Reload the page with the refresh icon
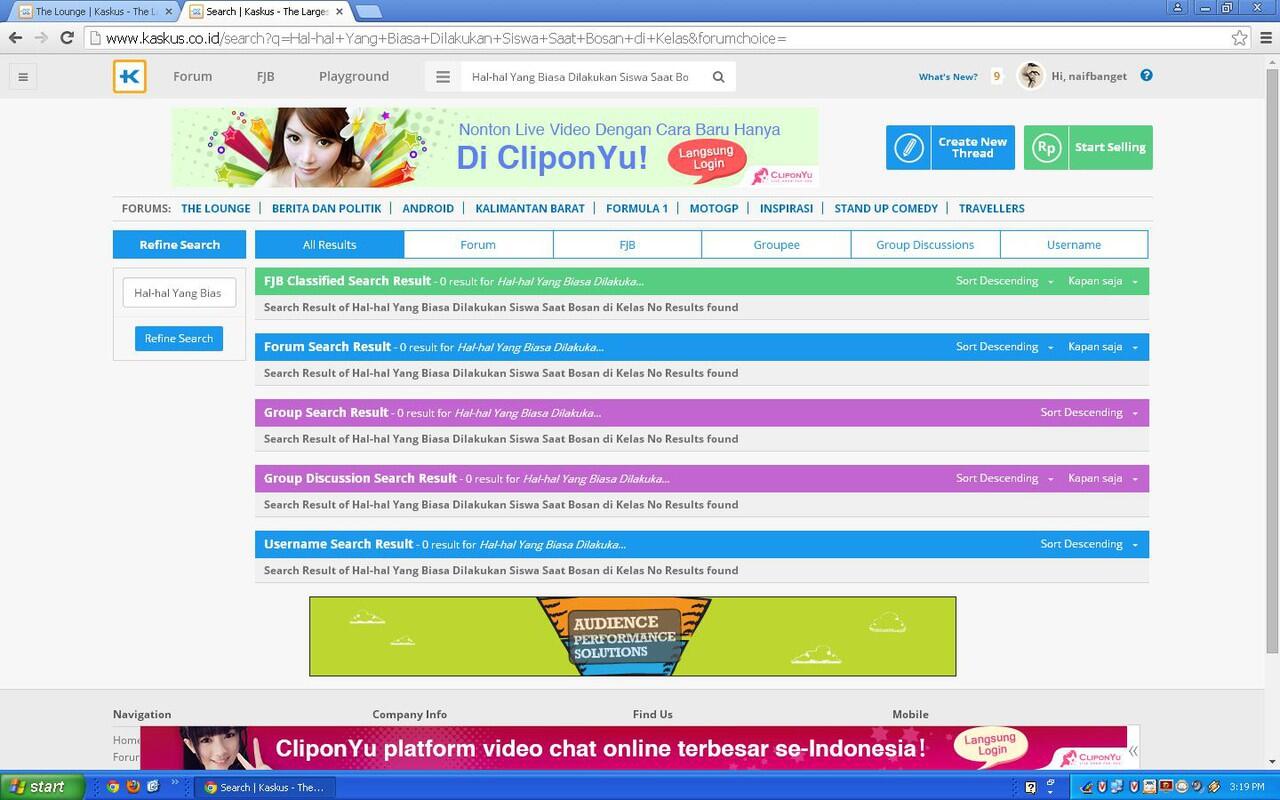Viewport: 1280px width, 800px height. [x=67, y=38]
